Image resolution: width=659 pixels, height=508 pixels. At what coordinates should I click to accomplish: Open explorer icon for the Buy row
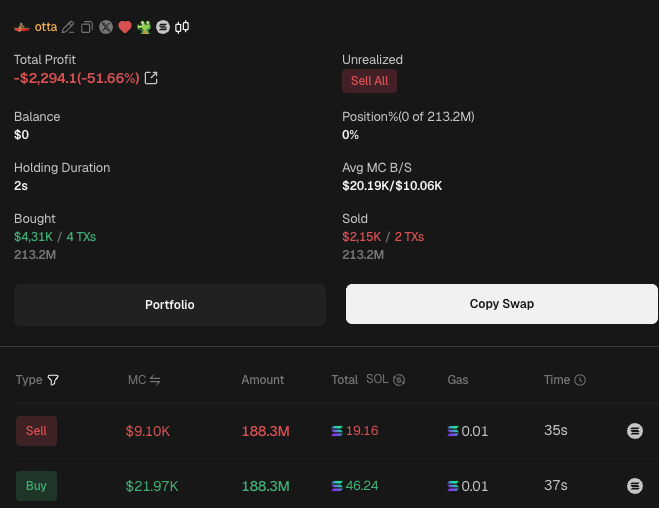[x=635, y=486]
